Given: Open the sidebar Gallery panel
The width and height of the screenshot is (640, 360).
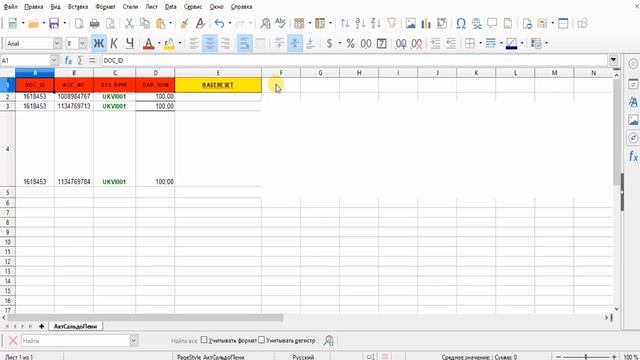Looking at the screenshot, I should [x=633, y=120].
